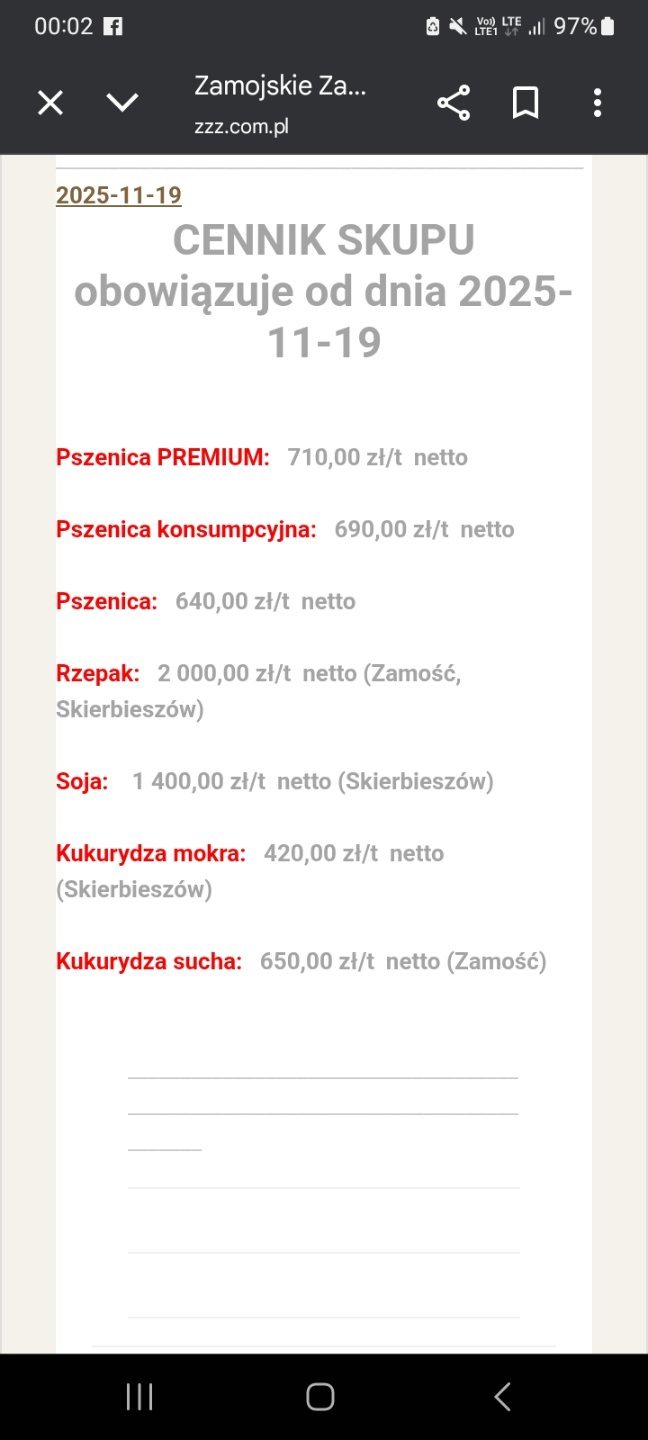Bookmark this page
The image size is (648, 1440).
[x=525, y=103]
